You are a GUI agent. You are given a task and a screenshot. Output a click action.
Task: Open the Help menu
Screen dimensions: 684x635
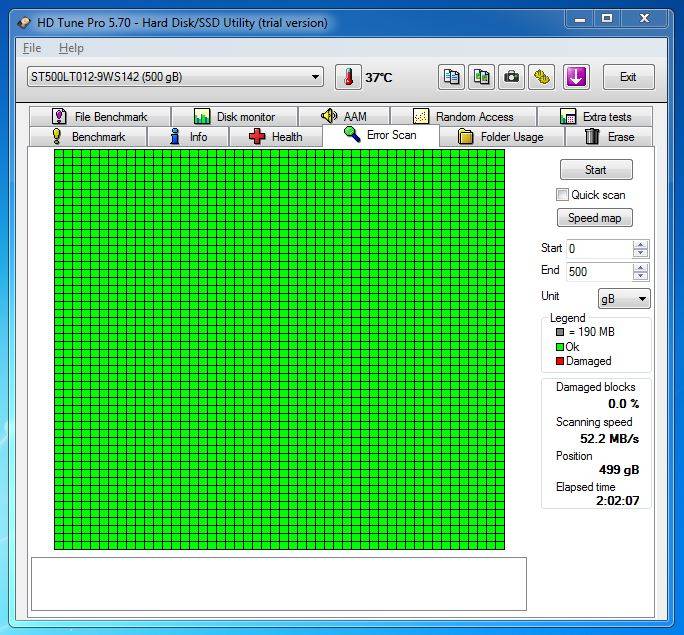(71, 48)
